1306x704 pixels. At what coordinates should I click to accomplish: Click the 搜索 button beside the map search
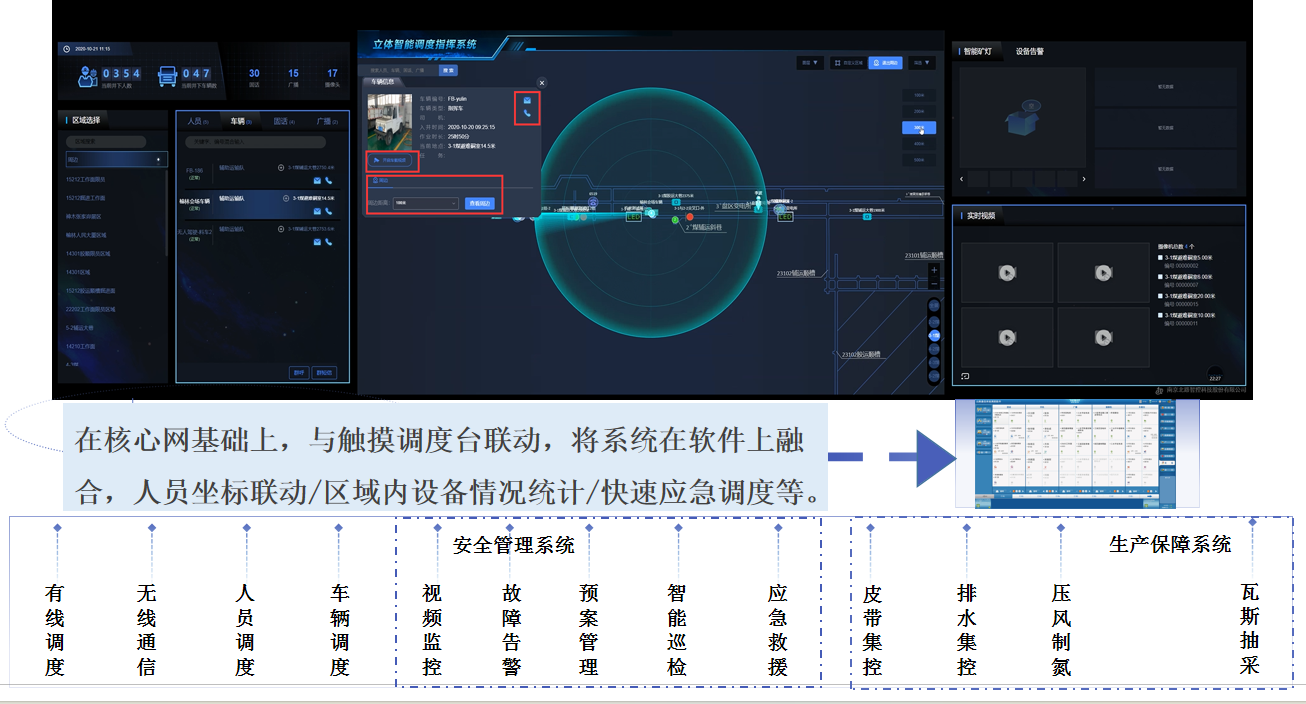click(448, 70)
